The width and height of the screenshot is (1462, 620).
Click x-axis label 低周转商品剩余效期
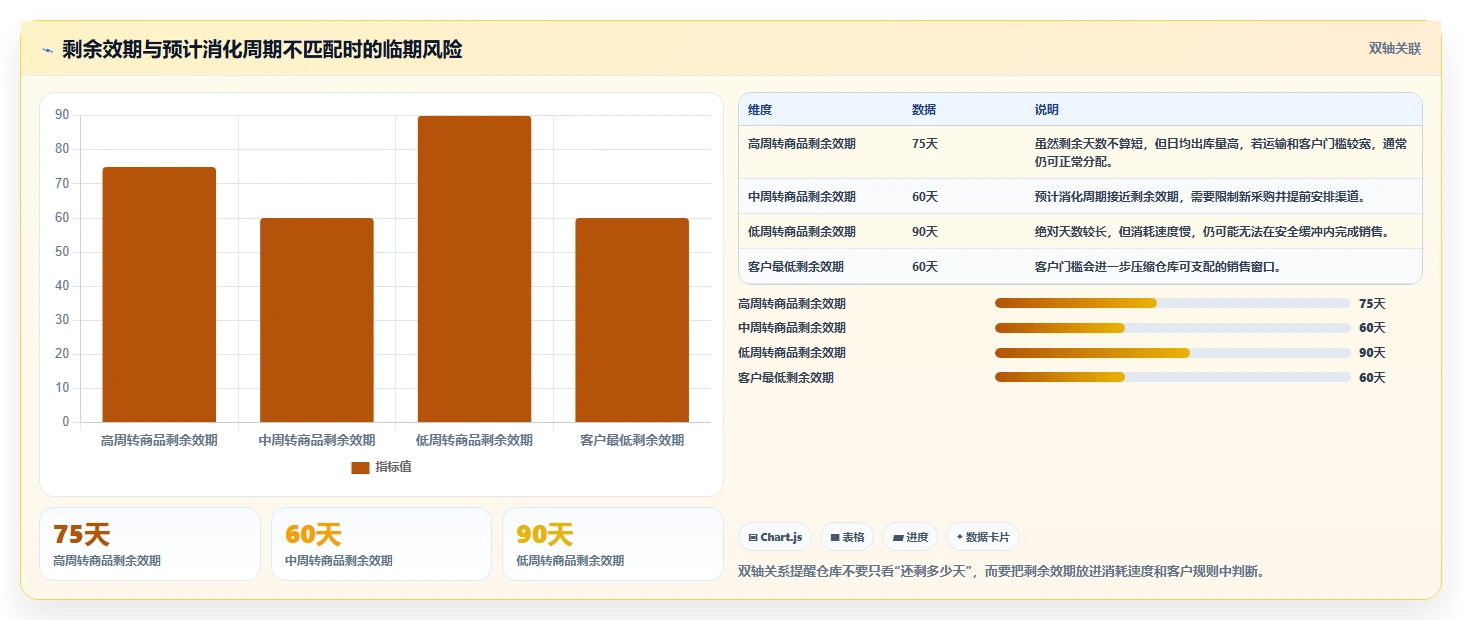(474, 440)
